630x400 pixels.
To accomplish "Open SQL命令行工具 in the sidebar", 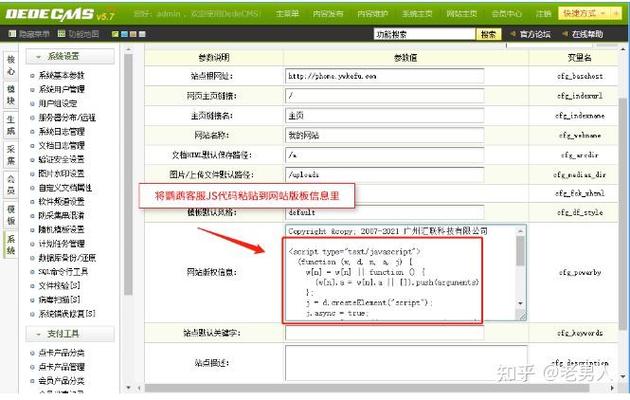I will tap(63, 271).
